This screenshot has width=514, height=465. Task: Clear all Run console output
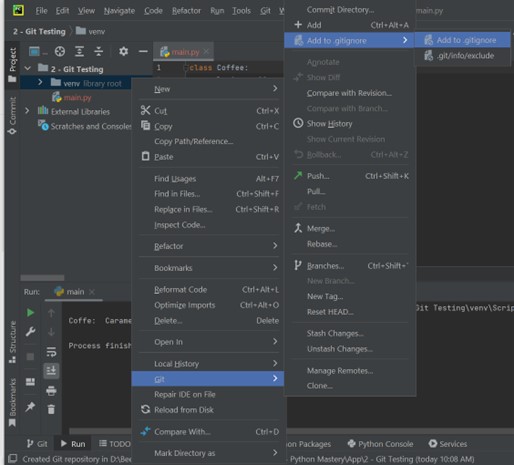(51, 409)
